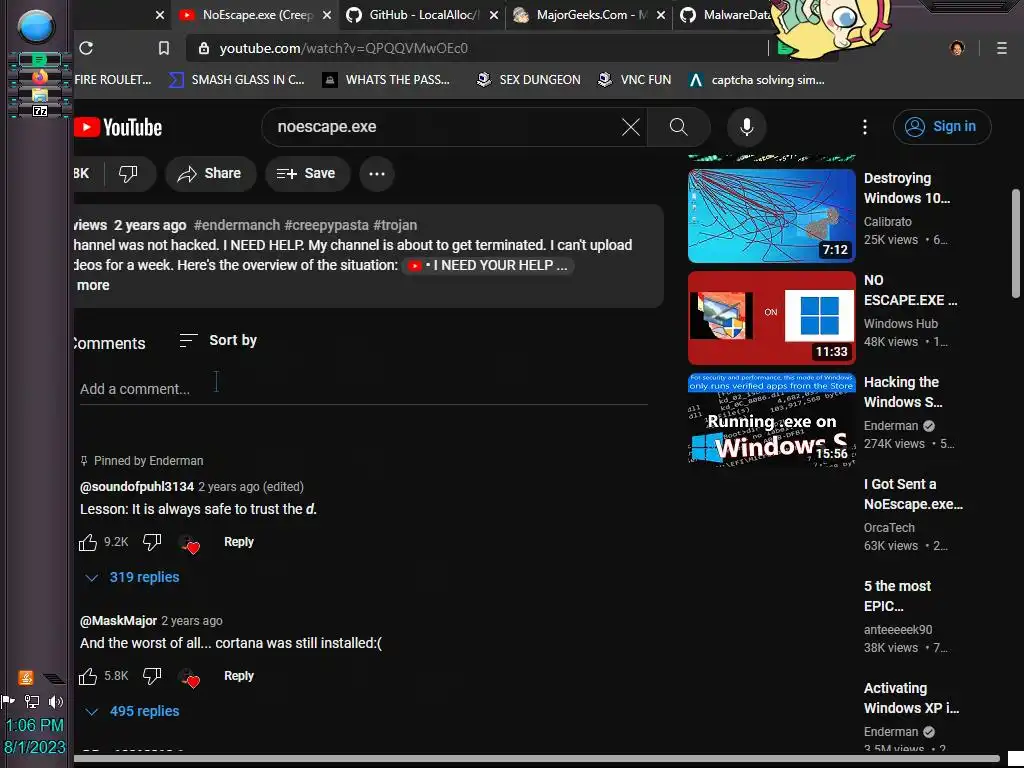
Task: View site info via the padlock icon
Action: [x=204, y=48]
